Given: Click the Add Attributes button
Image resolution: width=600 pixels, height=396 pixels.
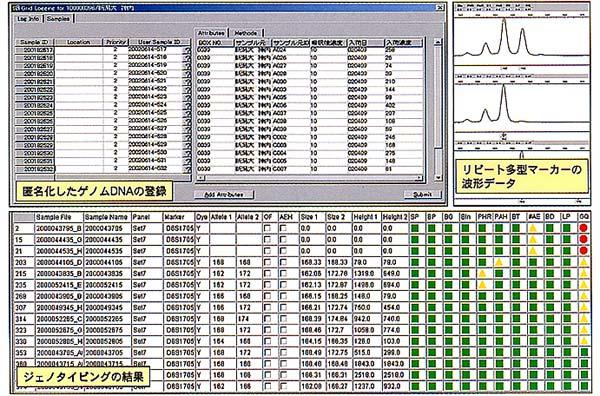Looking at the screenshot, I should (x=224, y=194).
